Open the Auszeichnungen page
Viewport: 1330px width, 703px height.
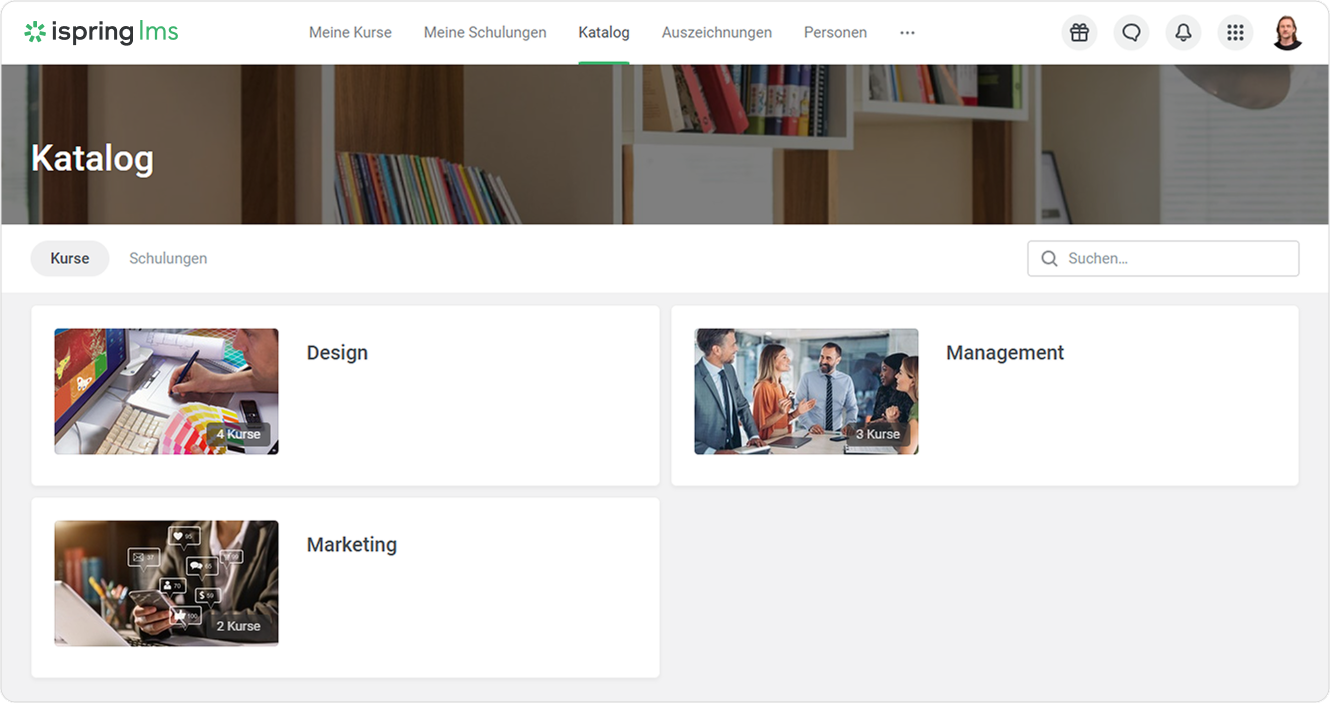pyautogui.click(x=716, y=33)
